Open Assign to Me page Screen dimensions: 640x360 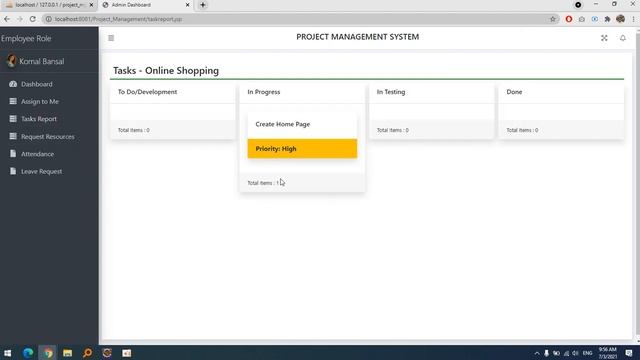[x=40, y=102]
